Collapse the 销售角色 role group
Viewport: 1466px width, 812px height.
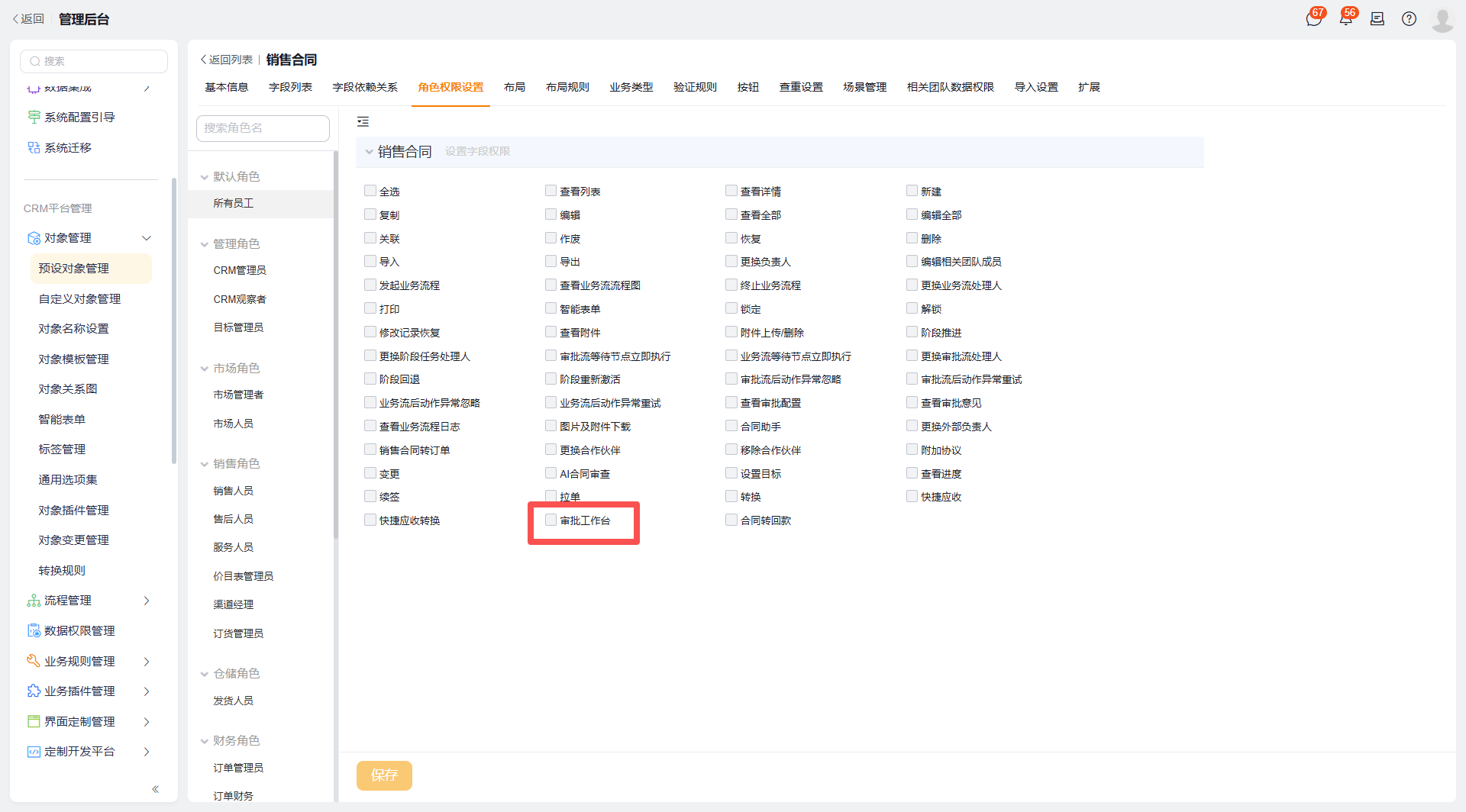tap(204, 464)
